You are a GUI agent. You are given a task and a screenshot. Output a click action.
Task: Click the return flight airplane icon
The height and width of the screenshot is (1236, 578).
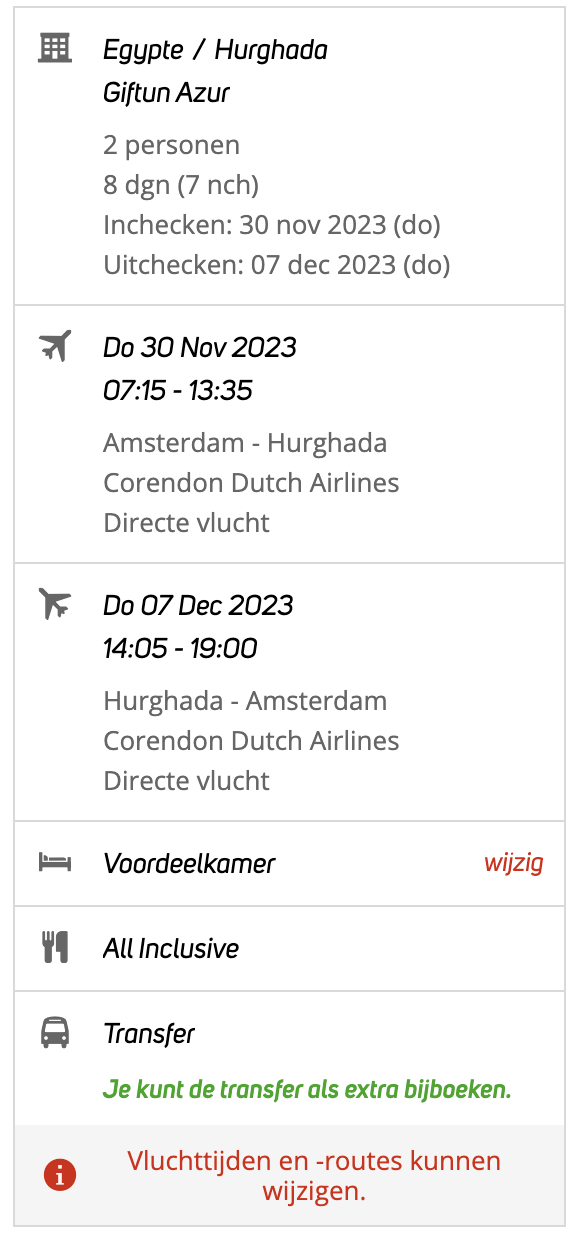[55, 604]
